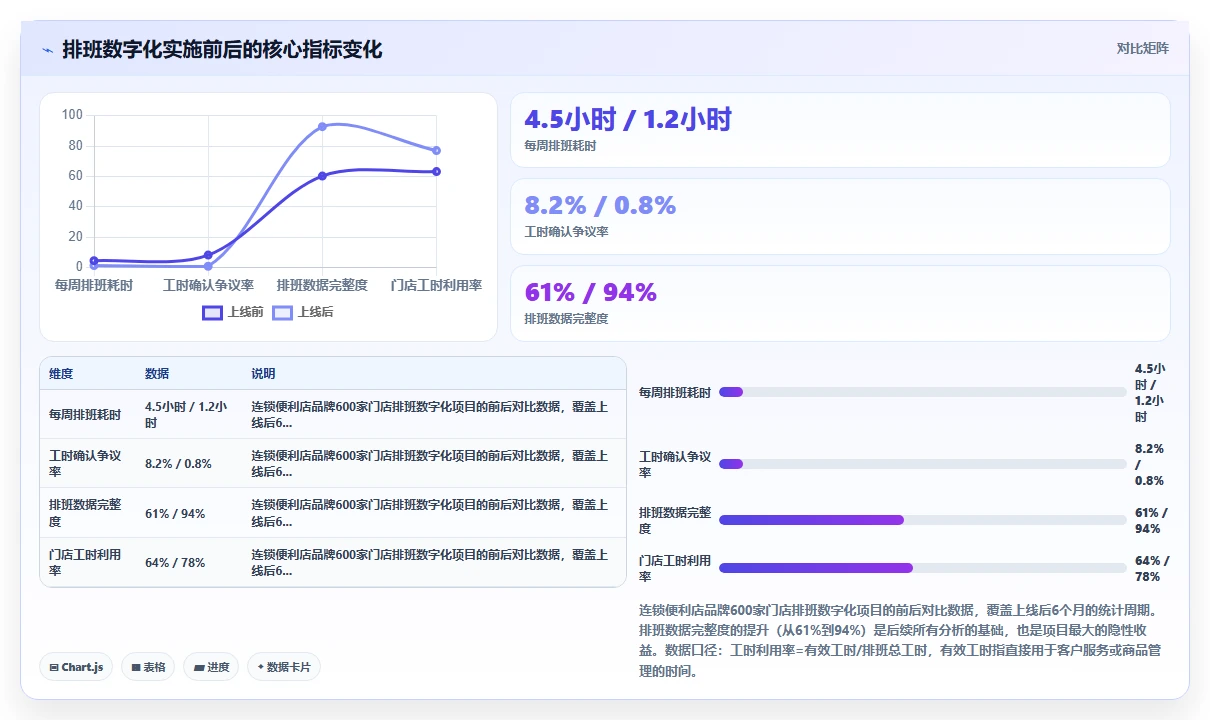Image resolution: width=1210 pixels, height=720 pixels.
Task: Click the 排班数据完整度 progress bar
Action: (923, 520)
